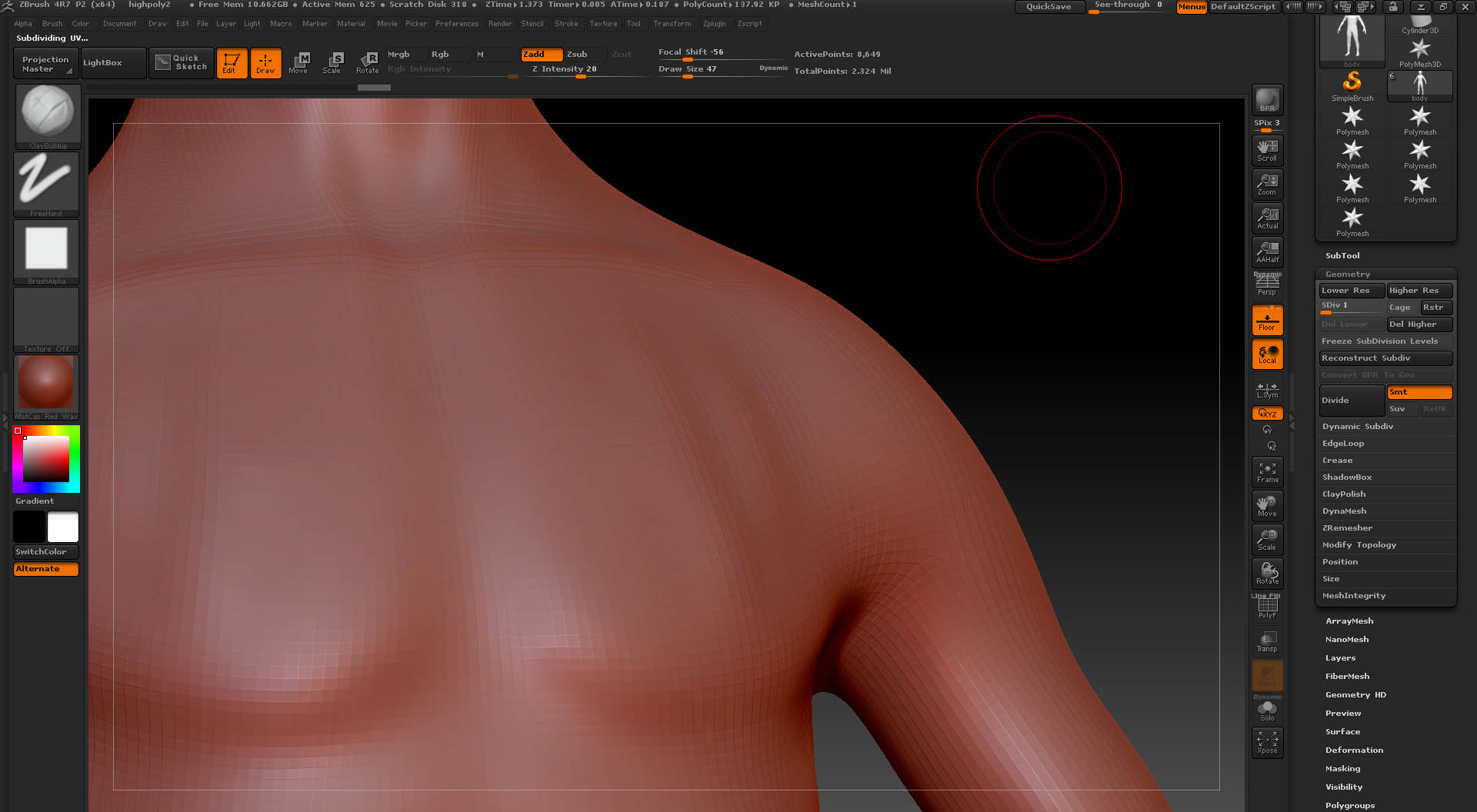Viewport: 1477px width, 812px height.
Task: Click the SwitchColor button
Action: (46, 552)
